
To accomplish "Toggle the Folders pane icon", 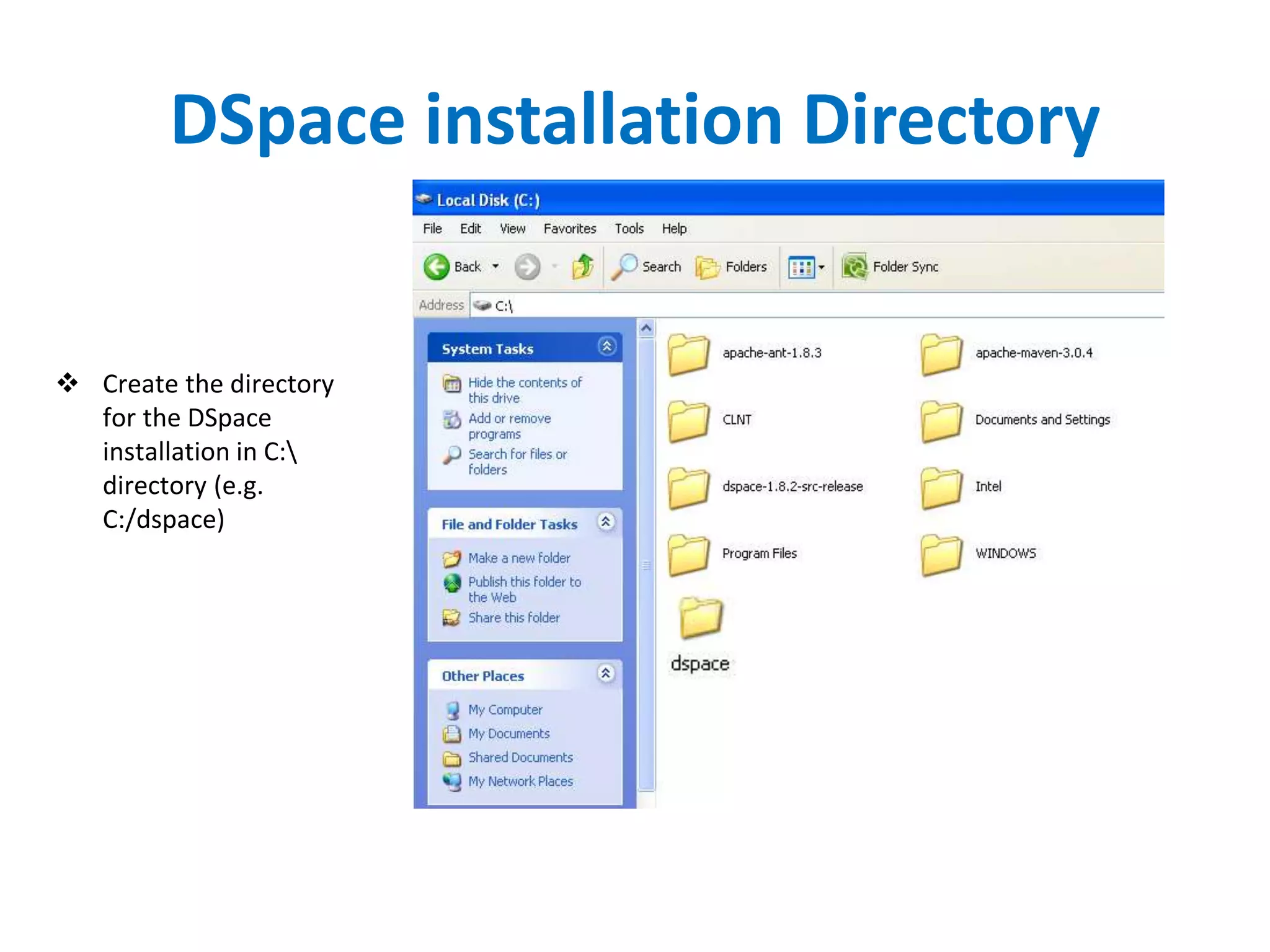I will click(x=707, y=267).
